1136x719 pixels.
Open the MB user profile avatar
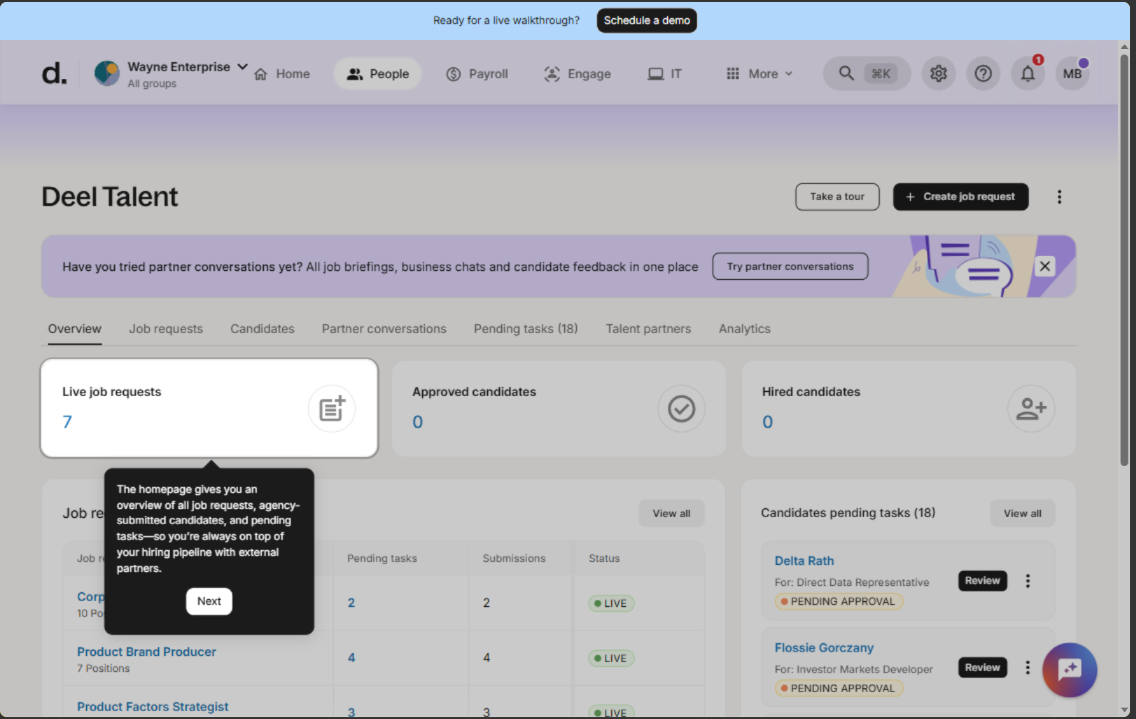click(x=1072, y=74)
